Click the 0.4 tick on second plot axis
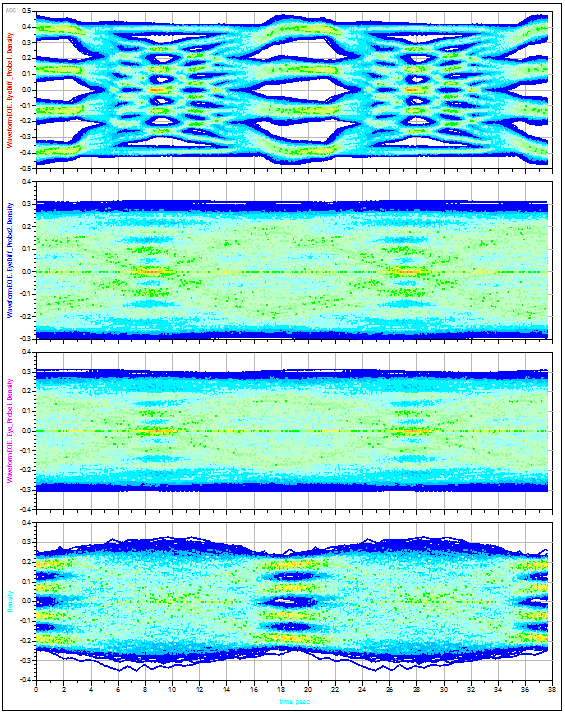The height and width of the screenshot is (714, 565). 26,182
